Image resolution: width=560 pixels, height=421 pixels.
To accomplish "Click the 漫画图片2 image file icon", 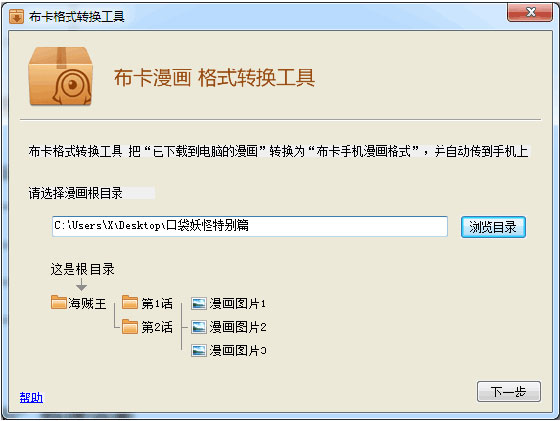I will click(x=199, y=327).
